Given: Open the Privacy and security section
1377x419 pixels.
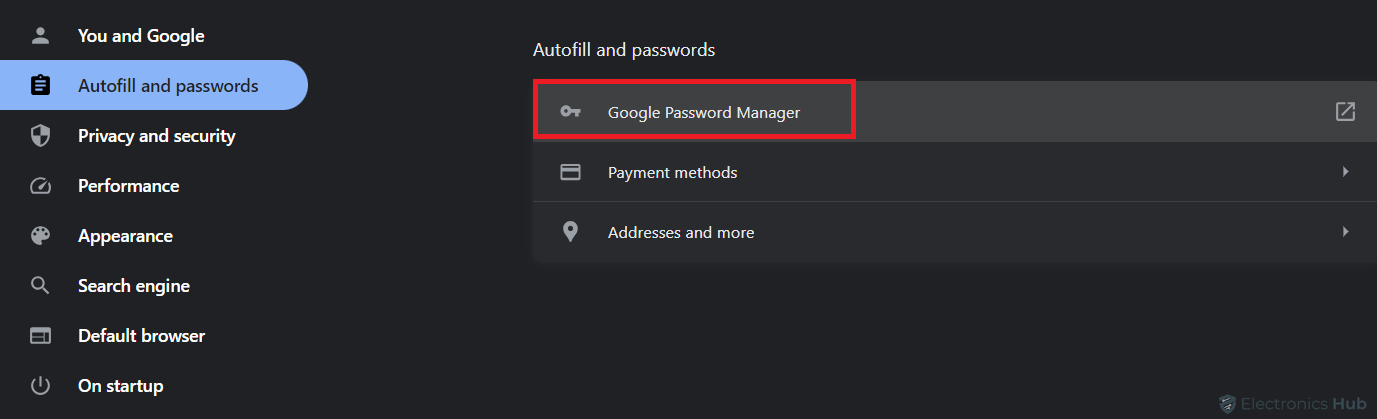Looking at the screenshot, I should [x=154, y=136].
